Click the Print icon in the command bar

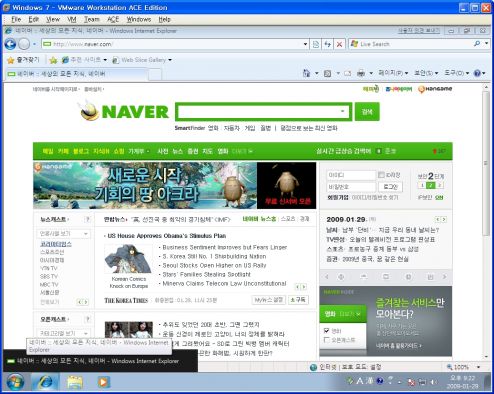click(x=361, y=73)
